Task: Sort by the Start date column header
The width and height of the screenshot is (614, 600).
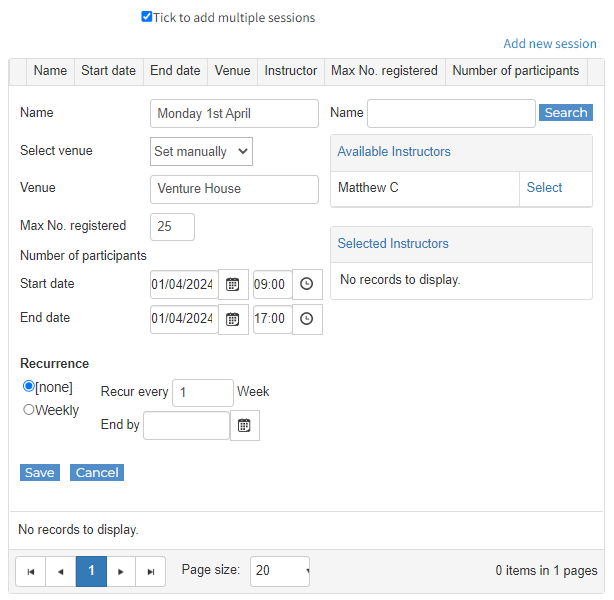Action: (108, 71)
